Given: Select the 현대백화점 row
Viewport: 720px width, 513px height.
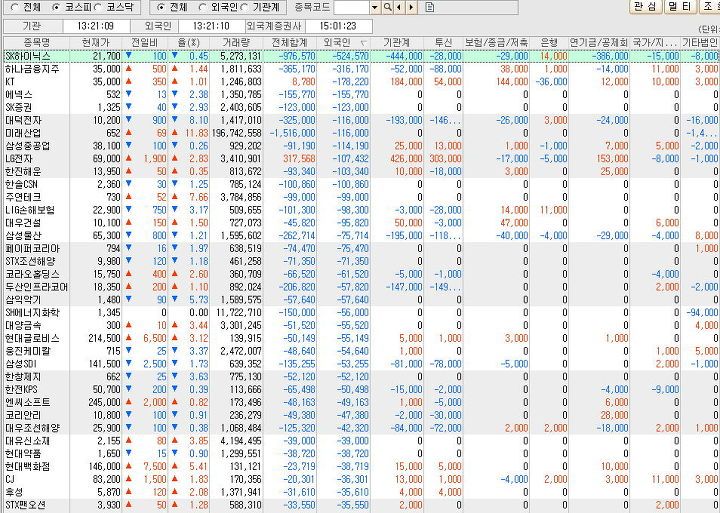Looking at the screenshot, I should click(x=361, y=467).
